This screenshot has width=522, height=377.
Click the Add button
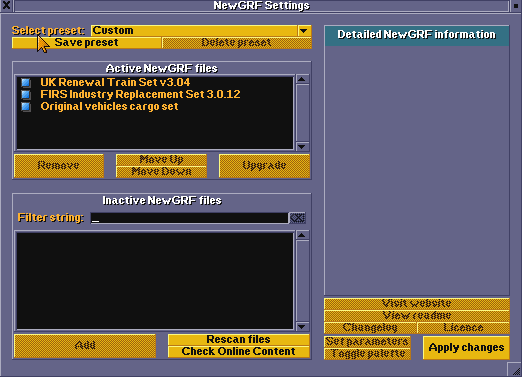tap(85, 346)
